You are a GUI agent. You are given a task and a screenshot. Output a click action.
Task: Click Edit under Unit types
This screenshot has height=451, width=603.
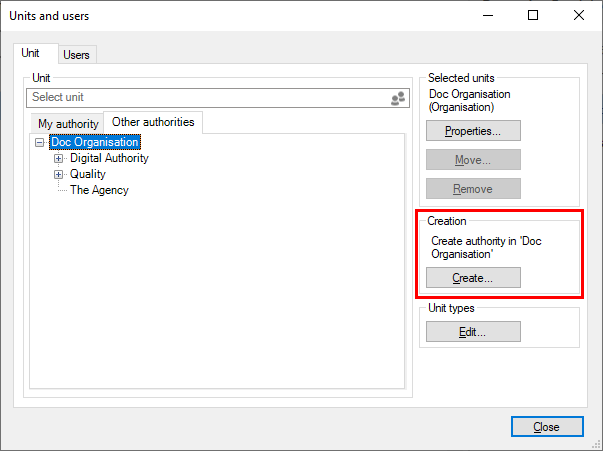pos(473,332)
